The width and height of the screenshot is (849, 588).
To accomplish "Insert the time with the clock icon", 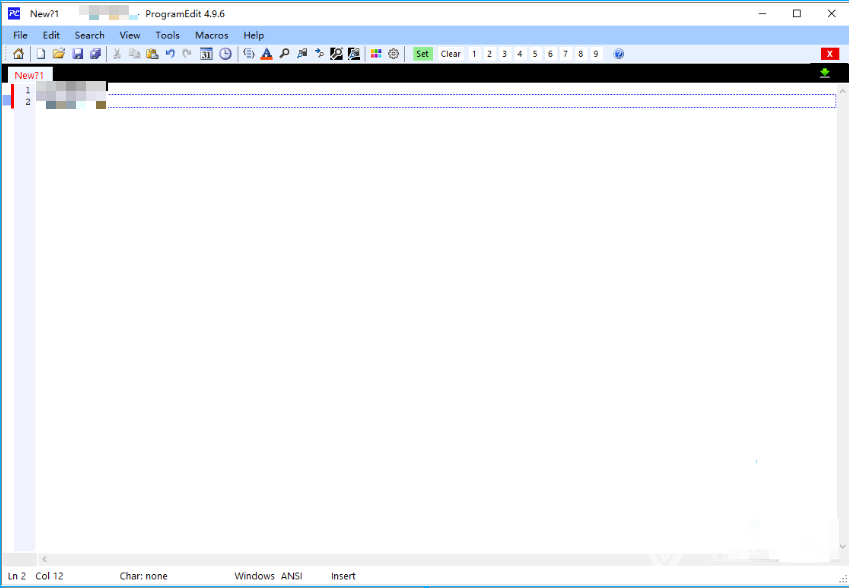I will coord(225,54).
